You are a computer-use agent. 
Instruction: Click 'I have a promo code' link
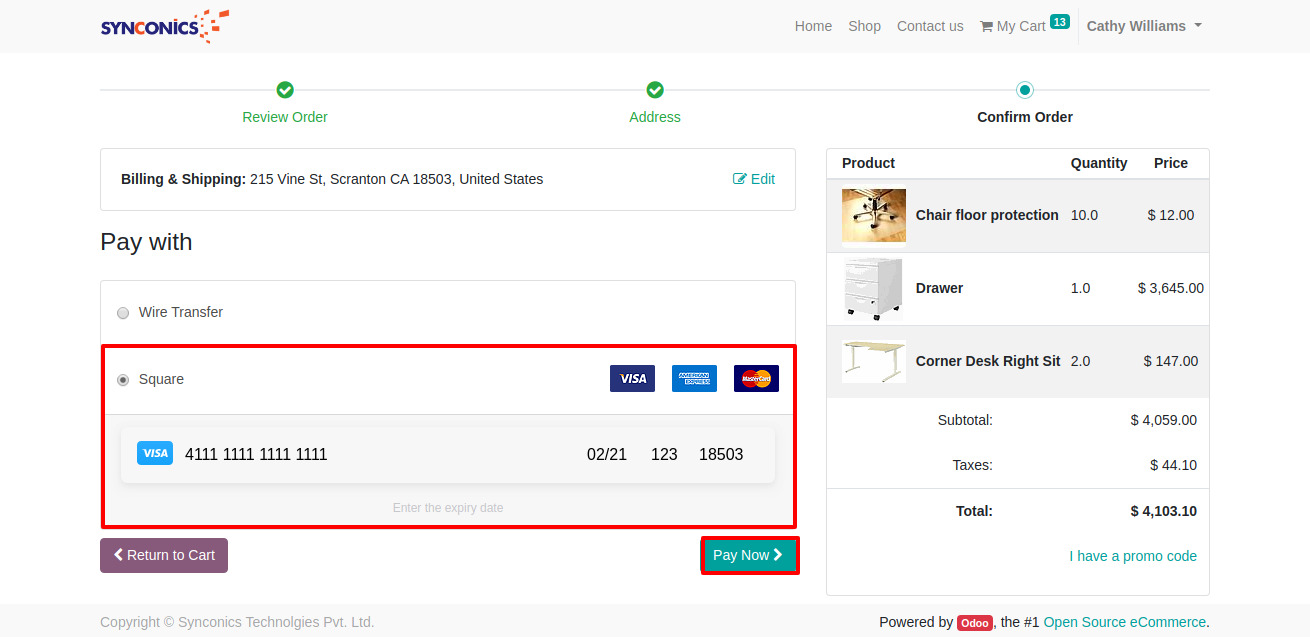(1132, 556)
